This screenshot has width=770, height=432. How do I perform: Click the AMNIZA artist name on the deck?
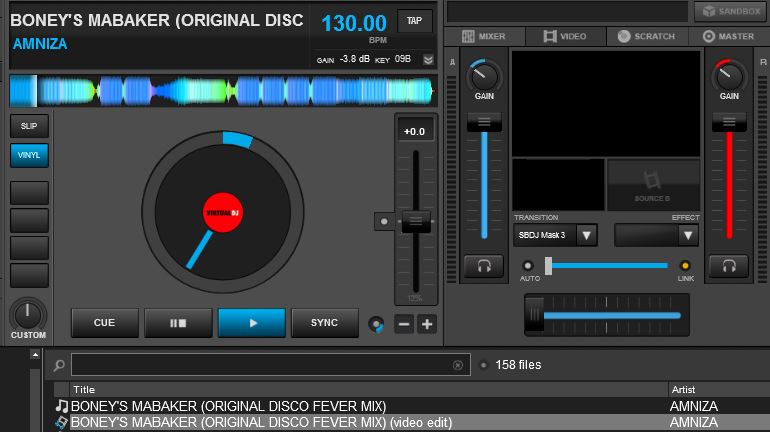click(x=40, y=44)
